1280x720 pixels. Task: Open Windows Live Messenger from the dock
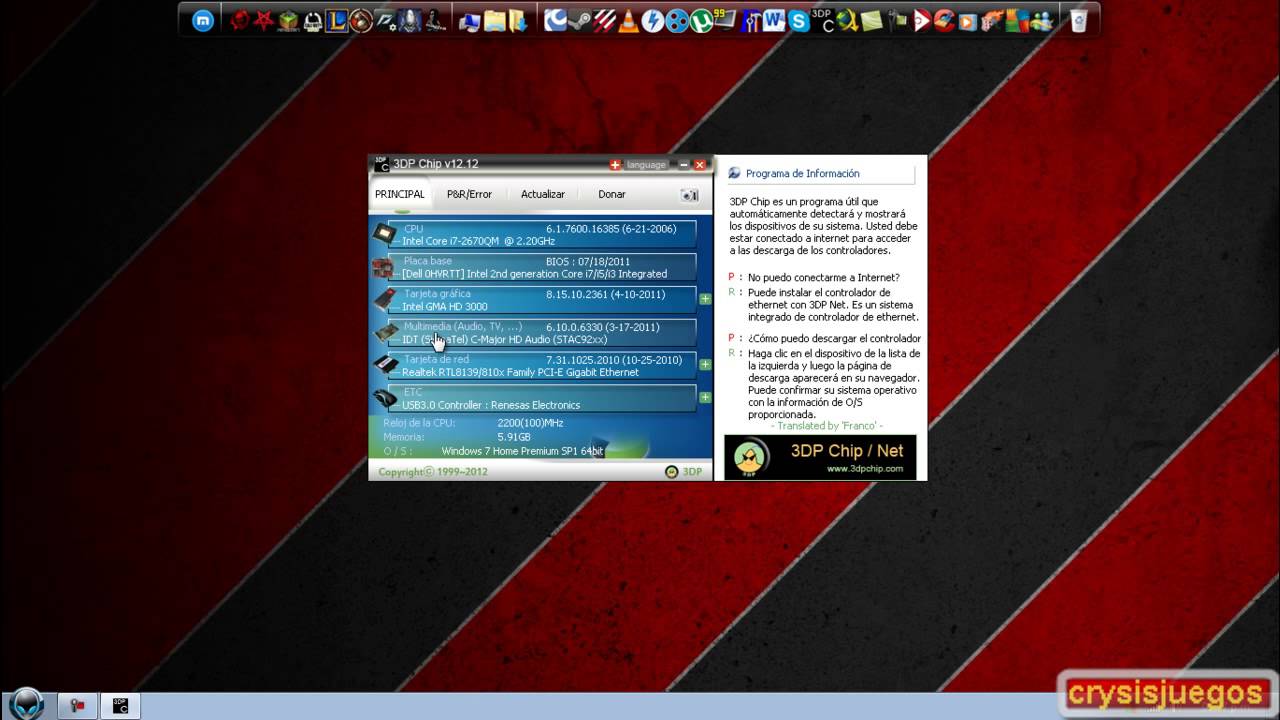[x=1040, y=20]
